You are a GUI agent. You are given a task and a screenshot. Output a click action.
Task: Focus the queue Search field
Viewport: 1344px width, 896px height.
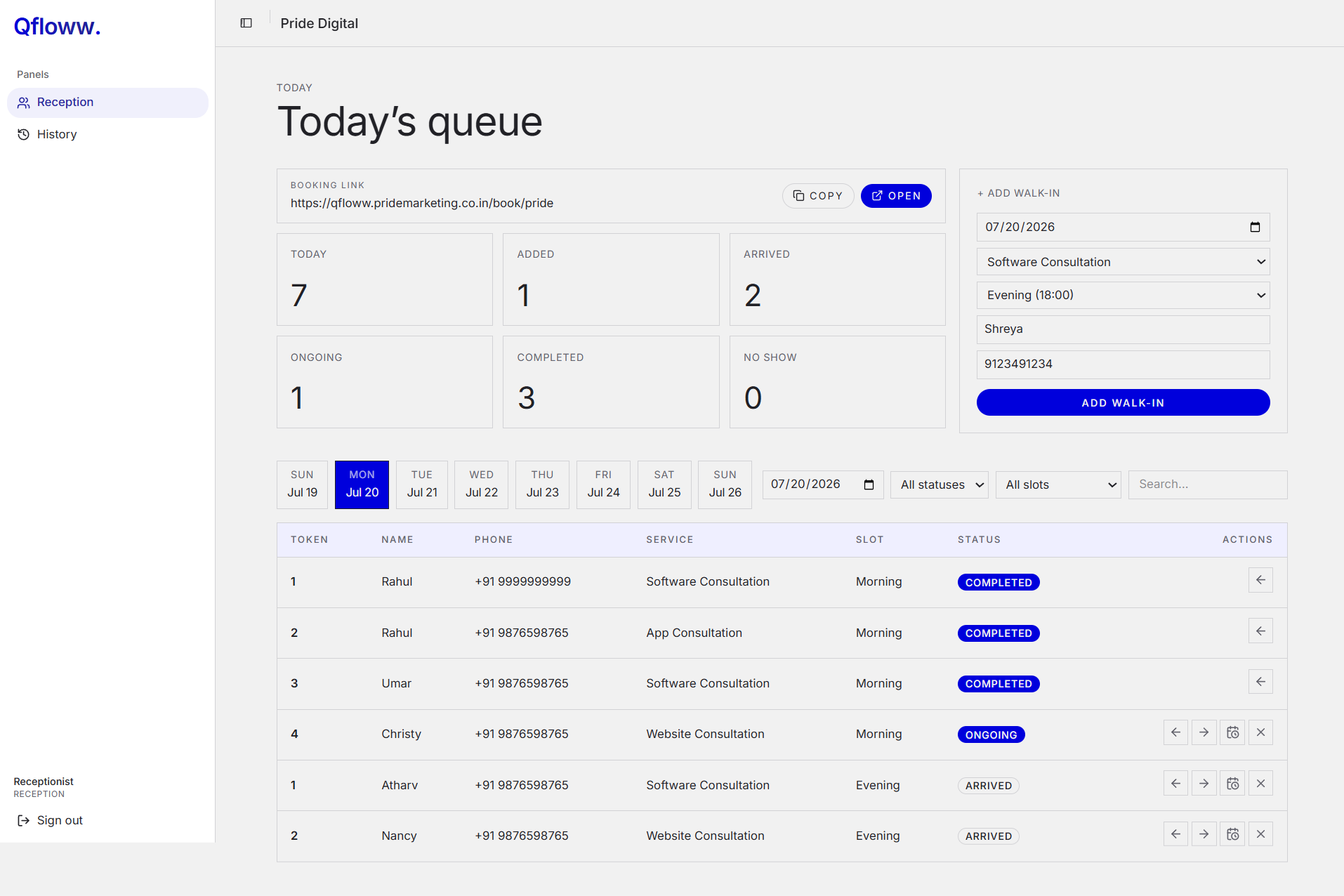click(x=1208, y=485)
